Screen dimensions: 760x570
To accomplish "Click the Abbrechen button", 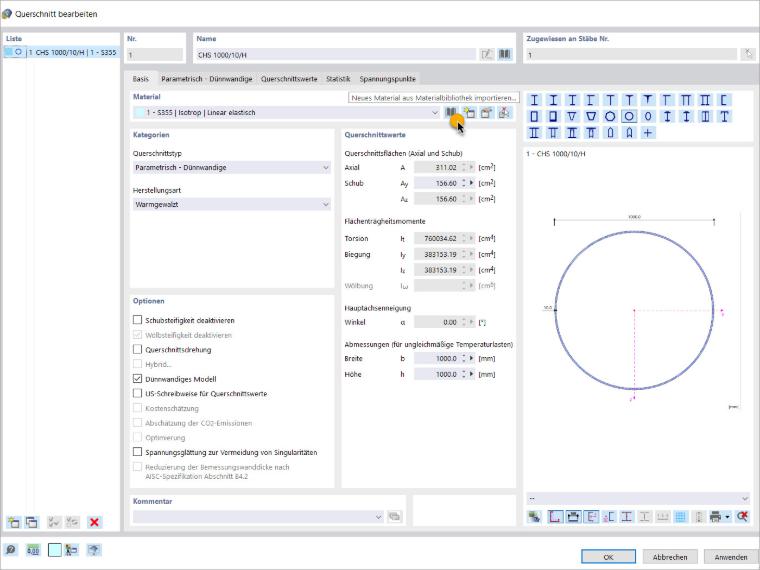I will 670,557.
